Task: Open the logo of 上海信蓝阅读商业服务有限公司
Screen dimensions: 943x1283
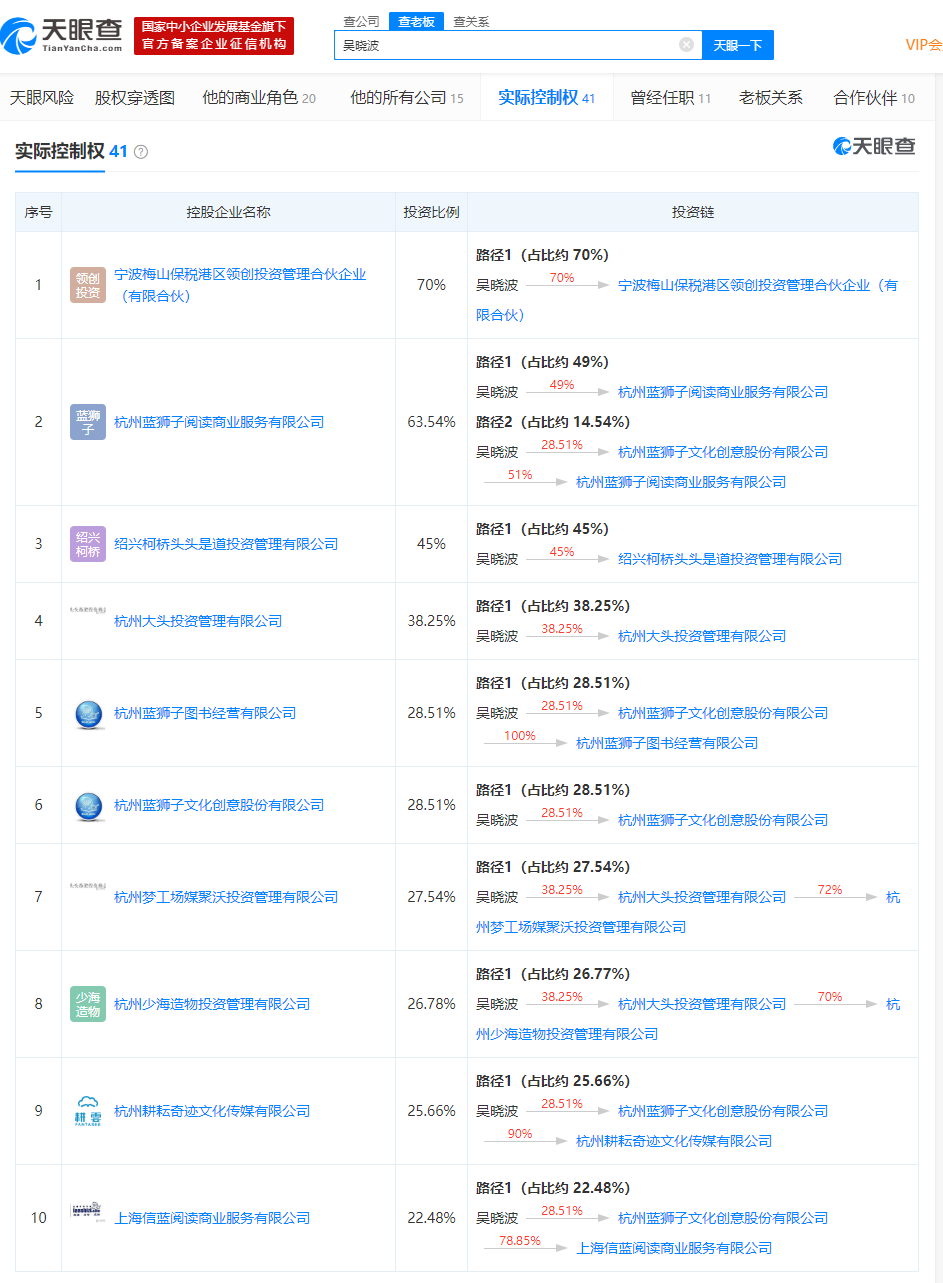Action: [88, 1212]
